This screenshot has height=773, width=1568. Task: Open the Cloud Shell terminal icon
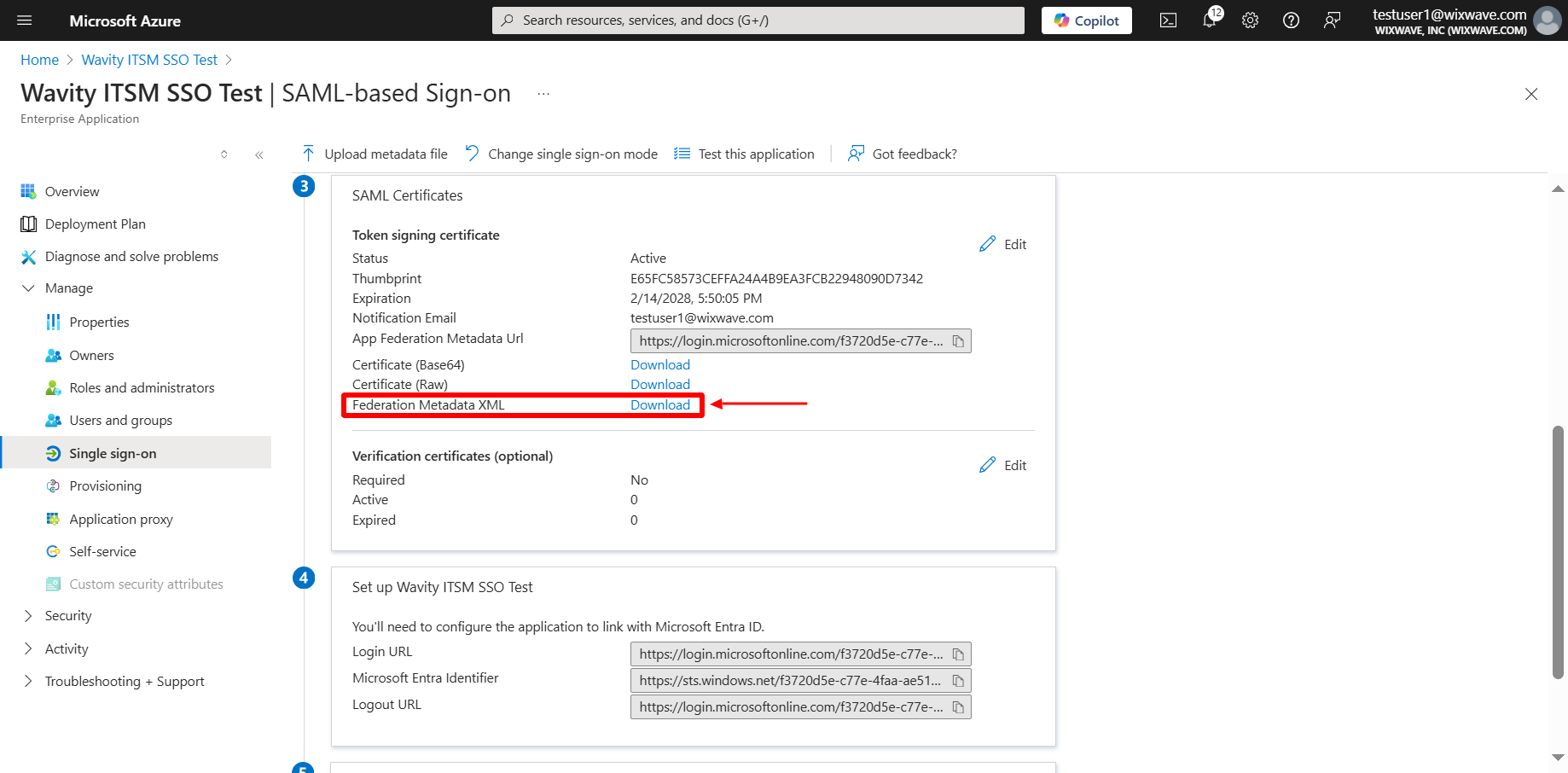click(1168, 20)
